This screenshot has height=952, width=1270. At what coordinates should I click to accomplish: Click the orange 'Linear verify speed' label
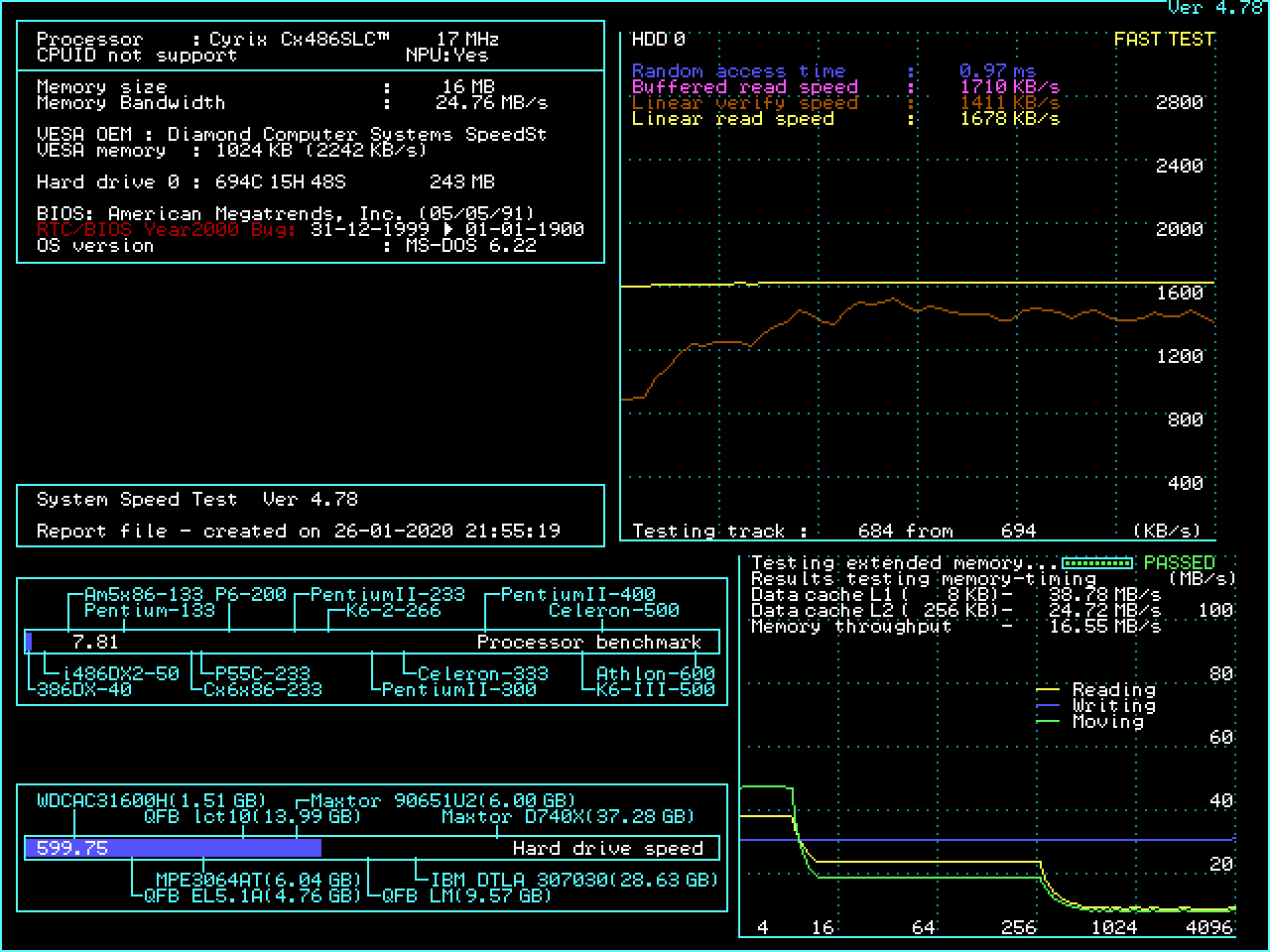(x=745, y=103)
